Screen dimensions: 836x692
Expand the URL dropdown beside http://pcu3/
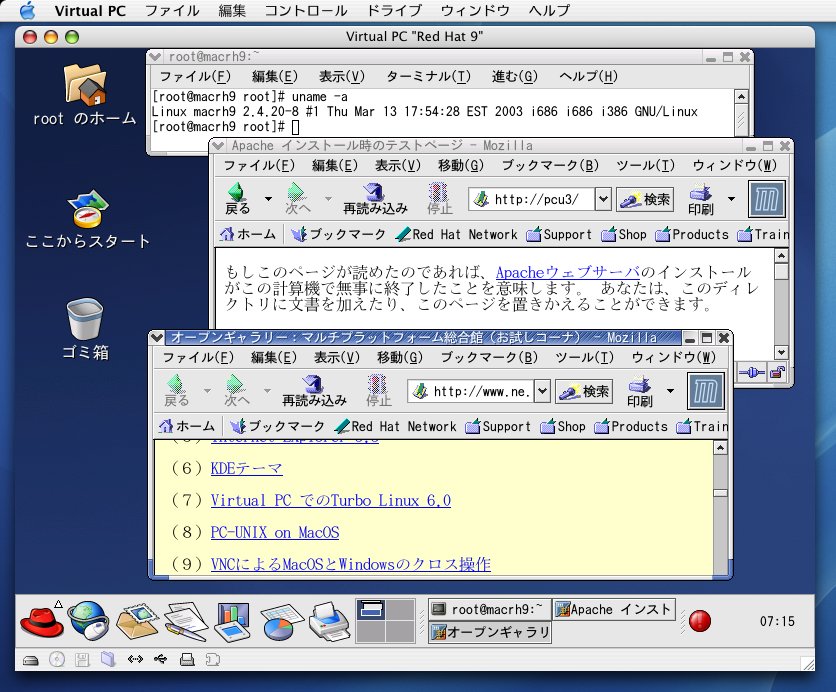603,199
